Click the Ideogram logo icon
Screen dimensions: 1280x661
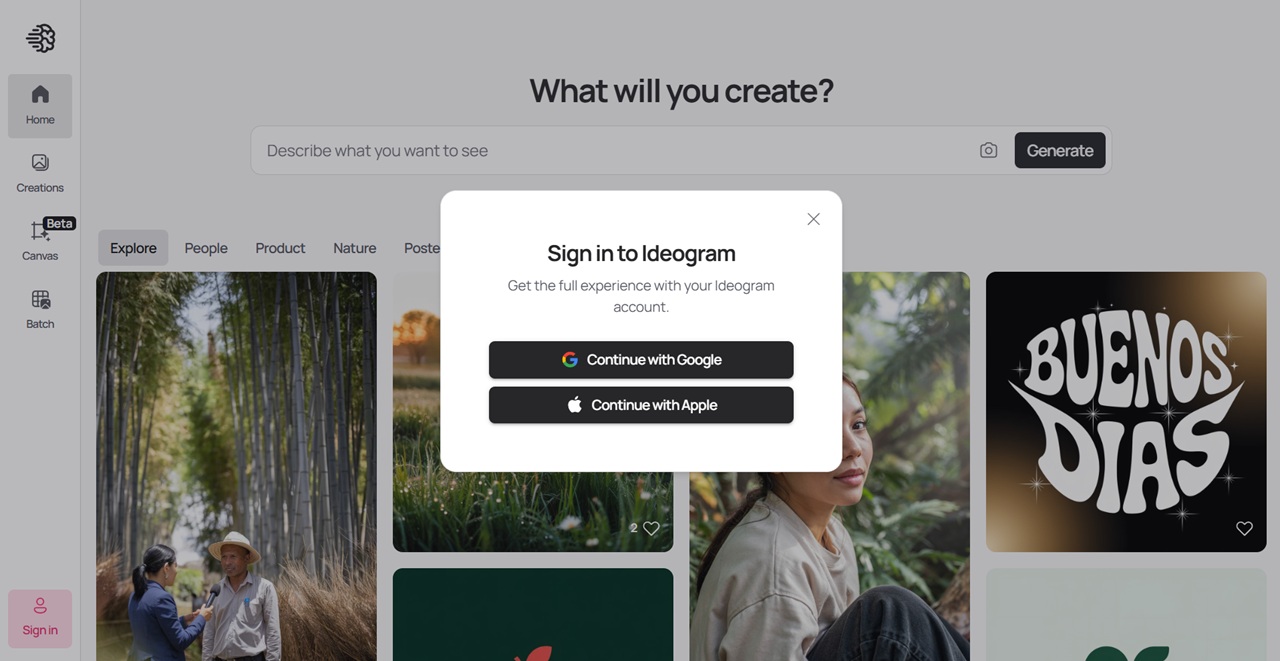pos(40,38)
